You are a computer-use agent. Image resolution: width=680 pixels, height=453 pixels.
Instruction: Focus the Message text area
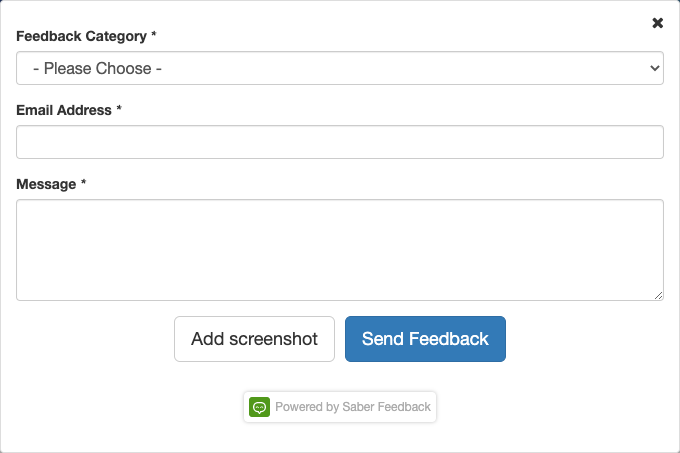[x=340, y=249]
